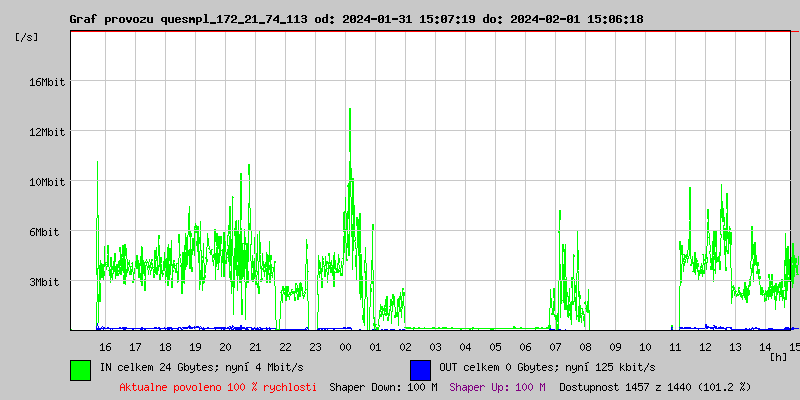The height and width of the screenshot is (400, 800).
Task: Click hour 16 on the time axis
Action: tap(105, 347)
